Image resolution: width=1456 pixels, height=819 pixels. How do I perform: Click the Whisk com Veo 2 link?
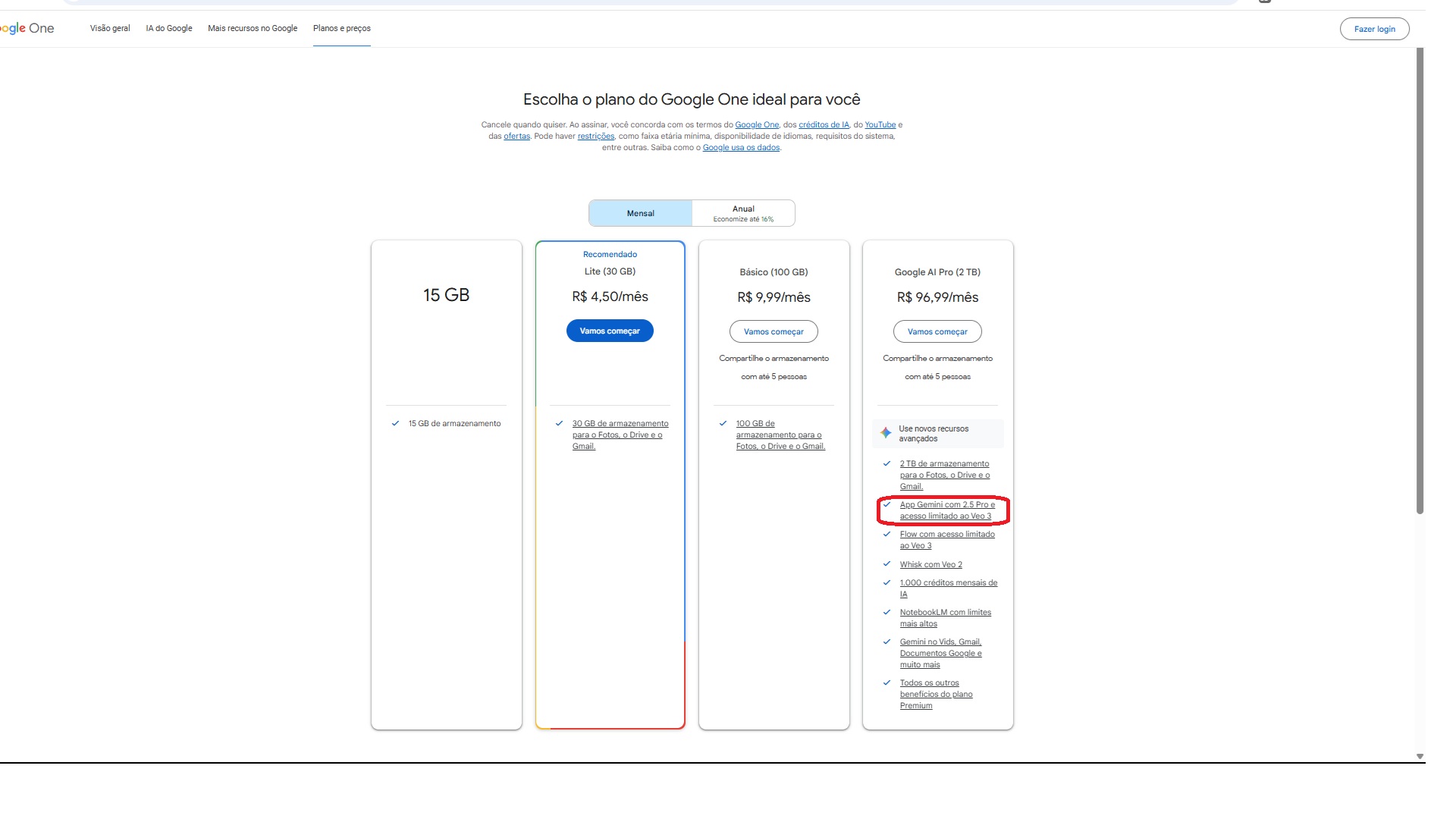(930, 565)
